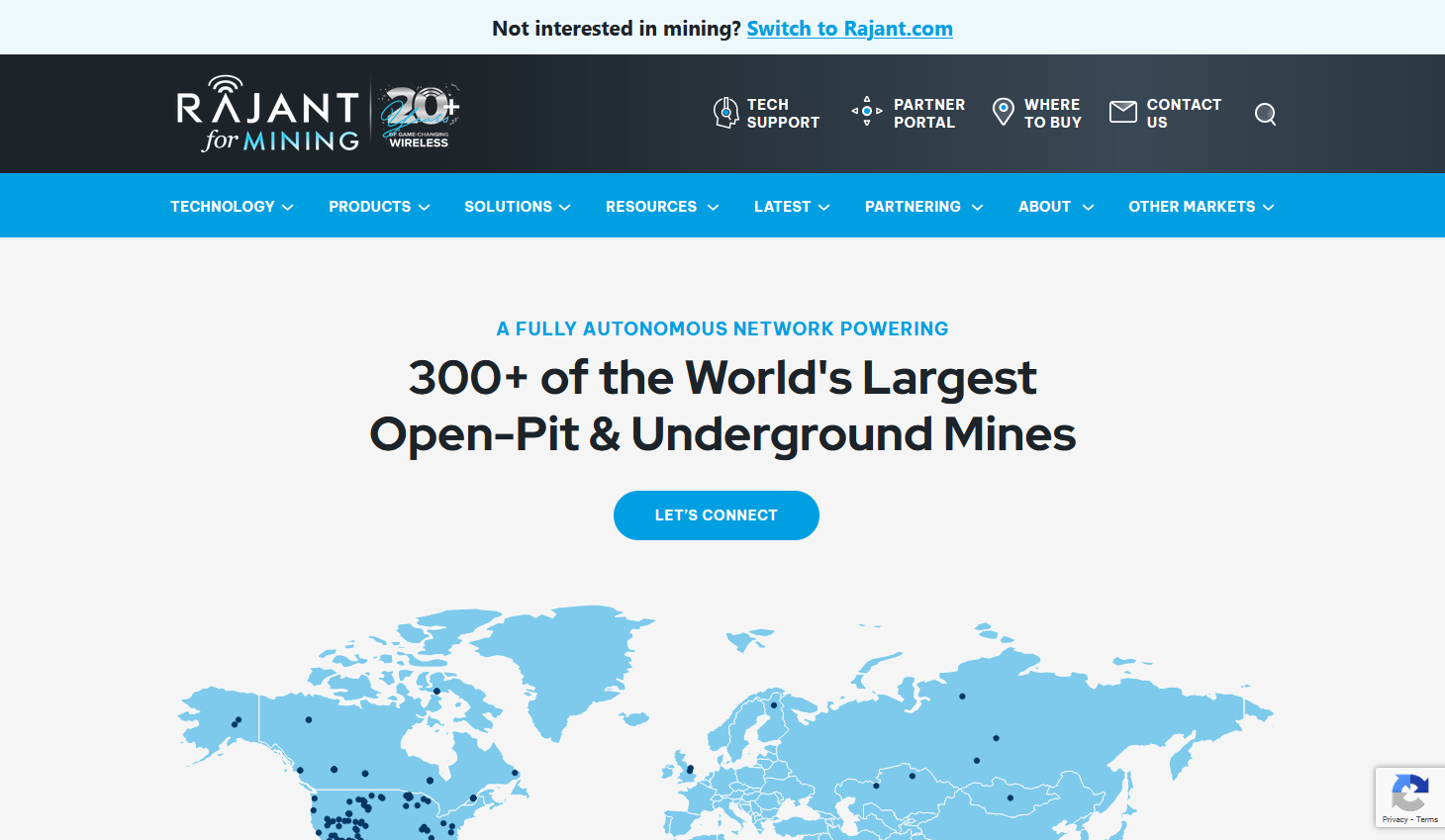Open the LATEST menu item
The image size is (1445, 840).
(782, 206)
